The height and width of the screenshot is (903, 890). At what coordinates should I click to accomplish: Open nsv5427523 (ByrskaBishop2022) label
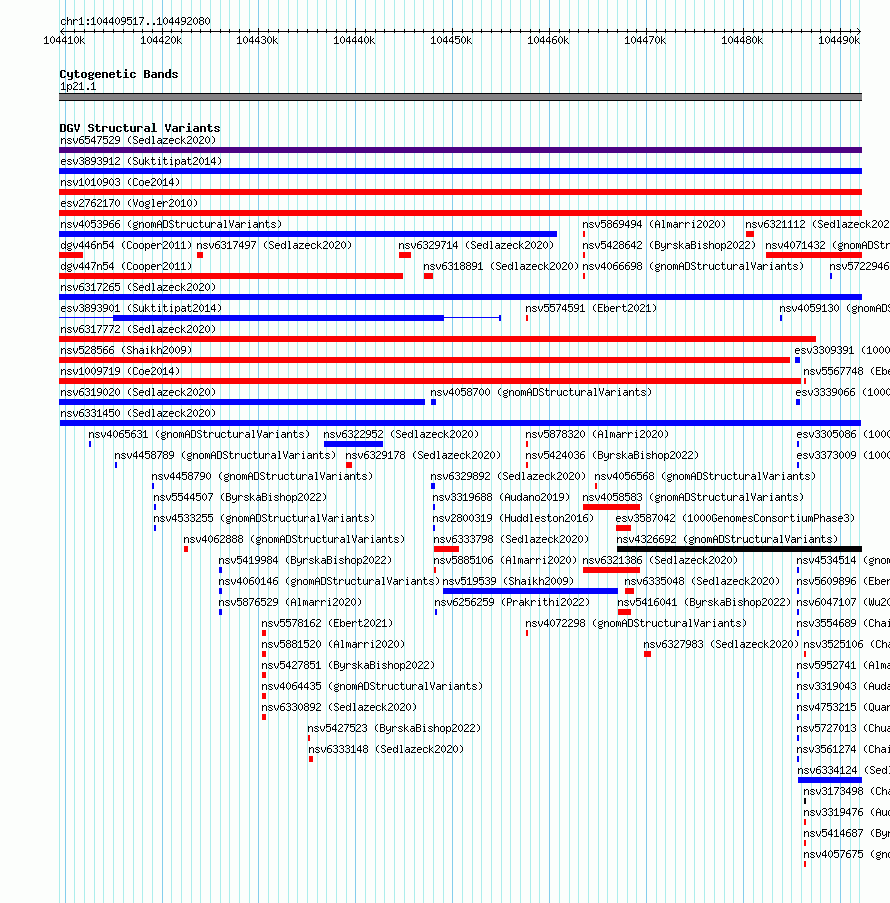point(395,729)
